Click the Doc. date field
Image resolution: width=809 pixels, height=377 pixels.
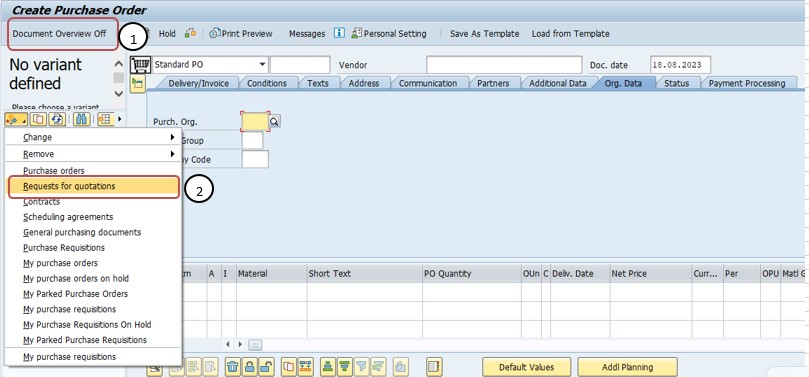click(681, 65)
